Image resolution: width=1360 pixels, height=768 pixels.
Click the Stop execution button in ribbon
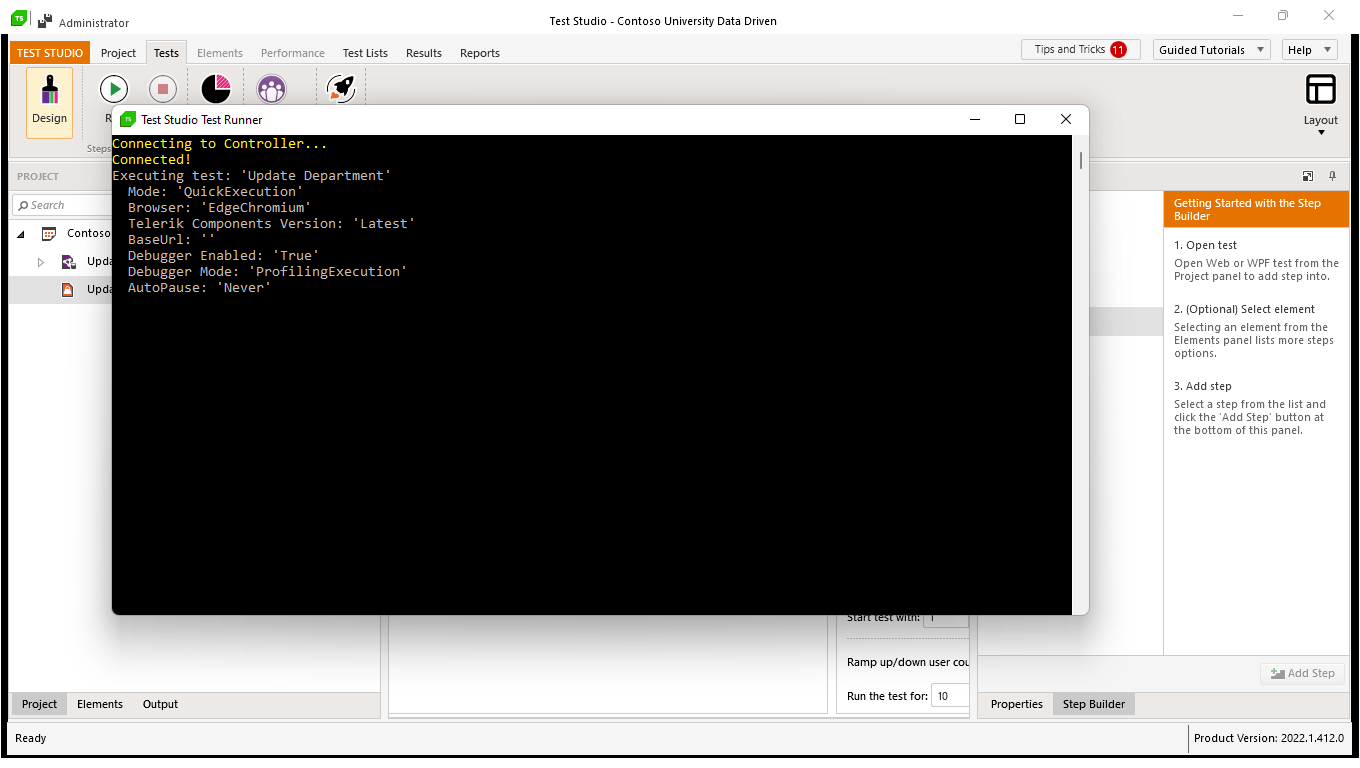[x=163, y=89]
